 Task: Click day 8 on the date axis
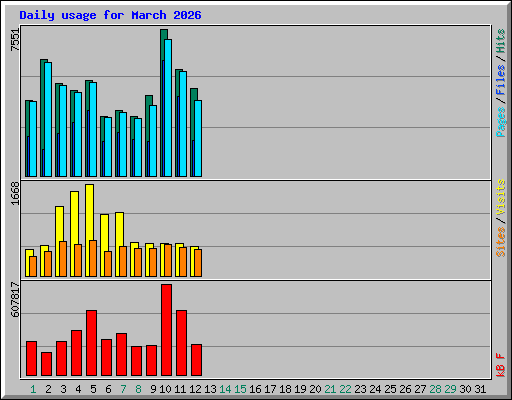[x=138, y=389]
